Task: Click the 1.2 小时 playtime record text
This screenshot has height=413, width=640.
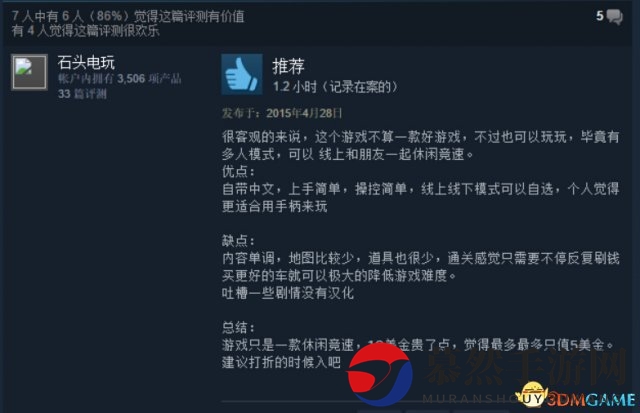Action: pyautogui.click(x=335, y=87)
